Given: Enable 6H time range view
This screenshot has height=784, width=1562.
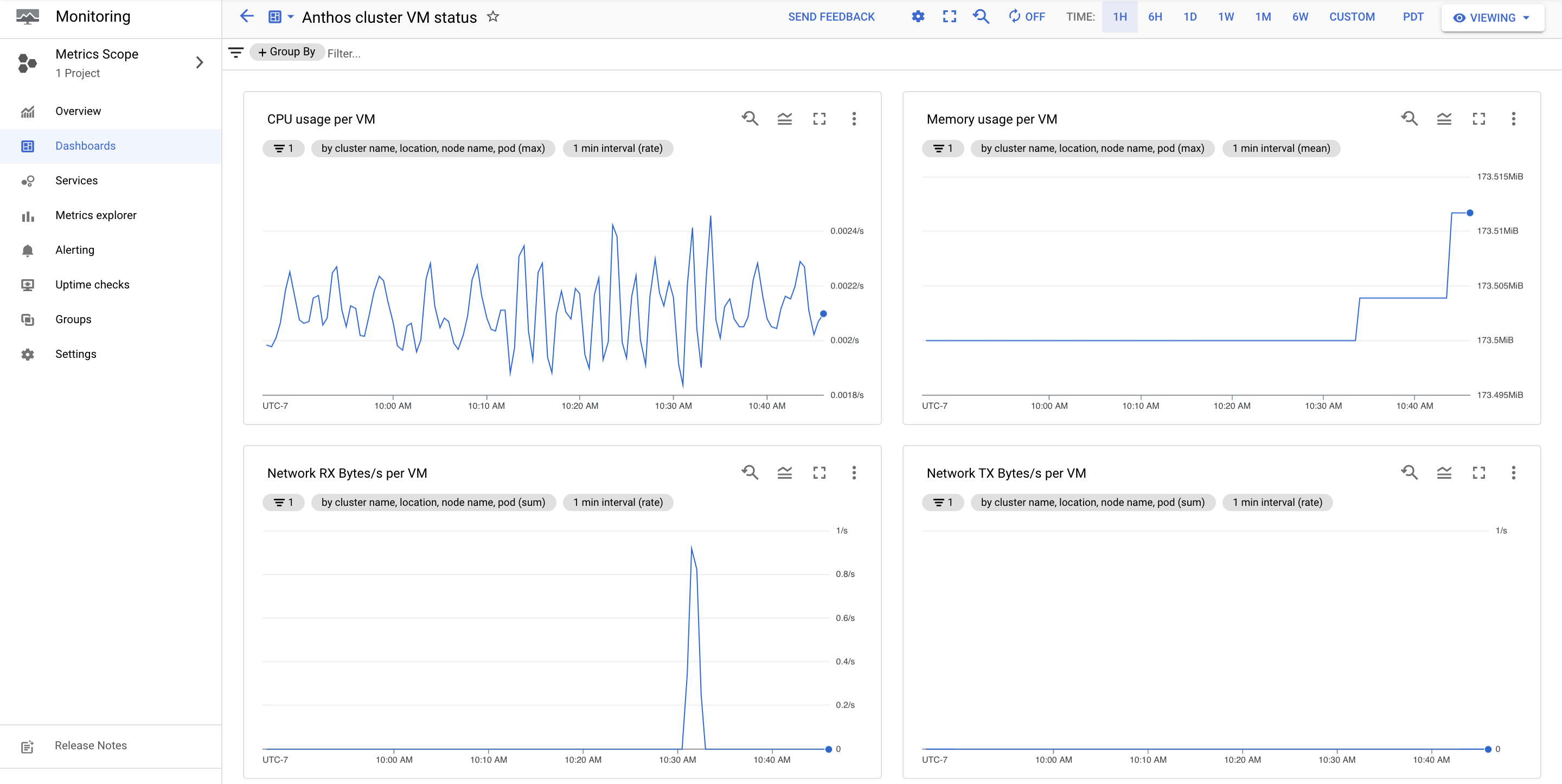Looking at the screenshot, I should (x=1154, y=18).
